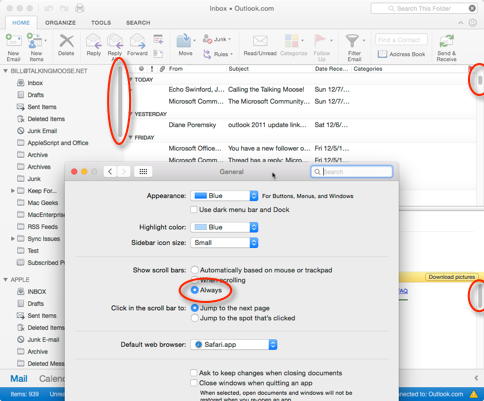Image resolution: width=484 pixels, height=401 pixels.
Task: Select Jump to the next page
Action: pos(195,308)
